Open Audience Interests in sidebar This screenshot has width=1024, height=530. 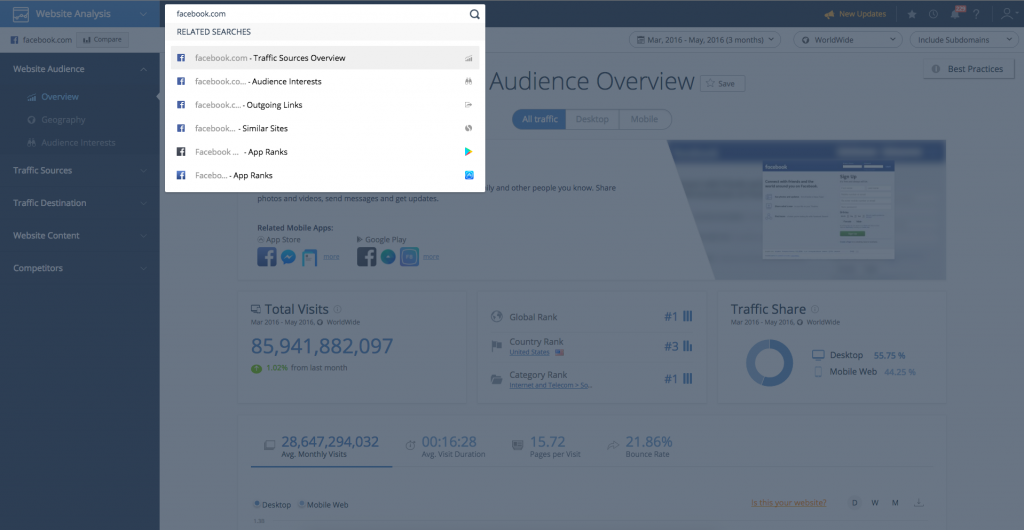coord(78,143)
